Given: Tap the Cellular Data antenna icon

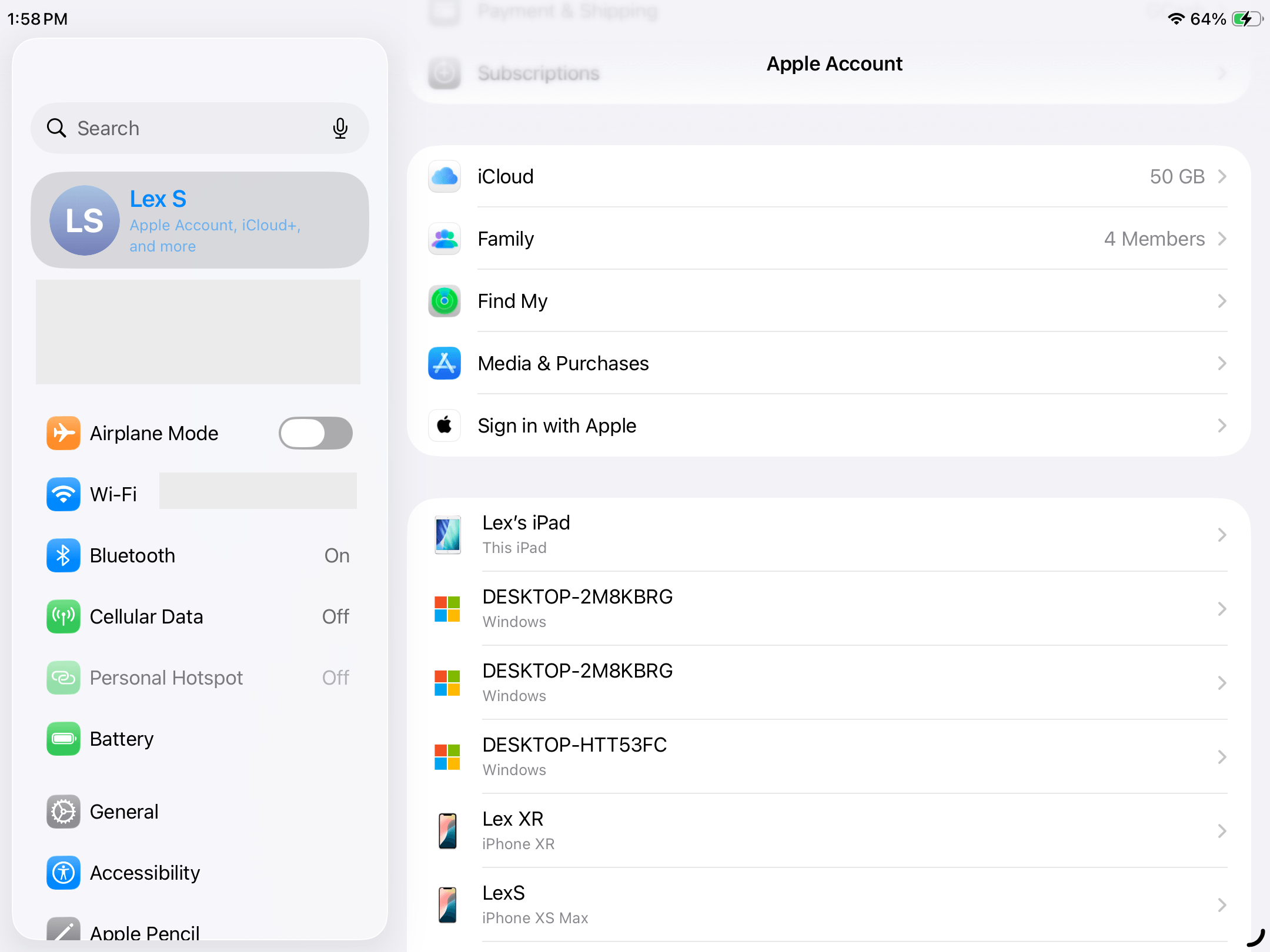Looking at the screenshot, I should (63, 616).
